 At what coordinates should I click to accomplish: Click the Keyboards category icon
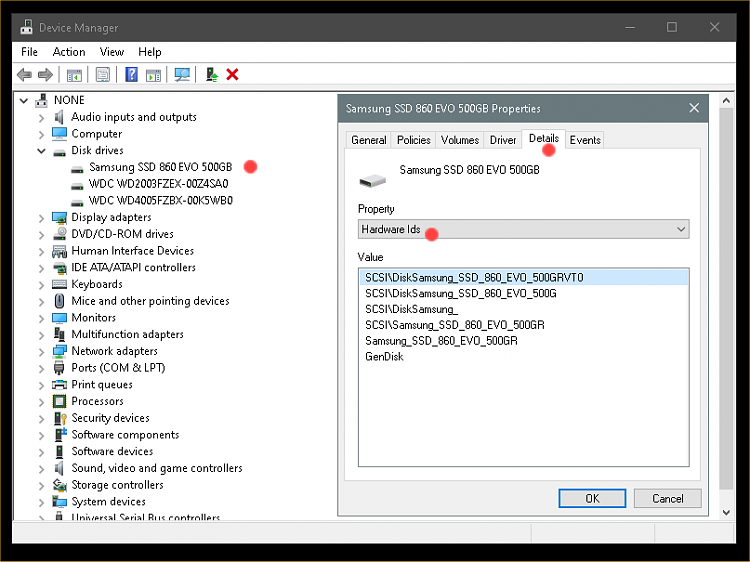59,284
